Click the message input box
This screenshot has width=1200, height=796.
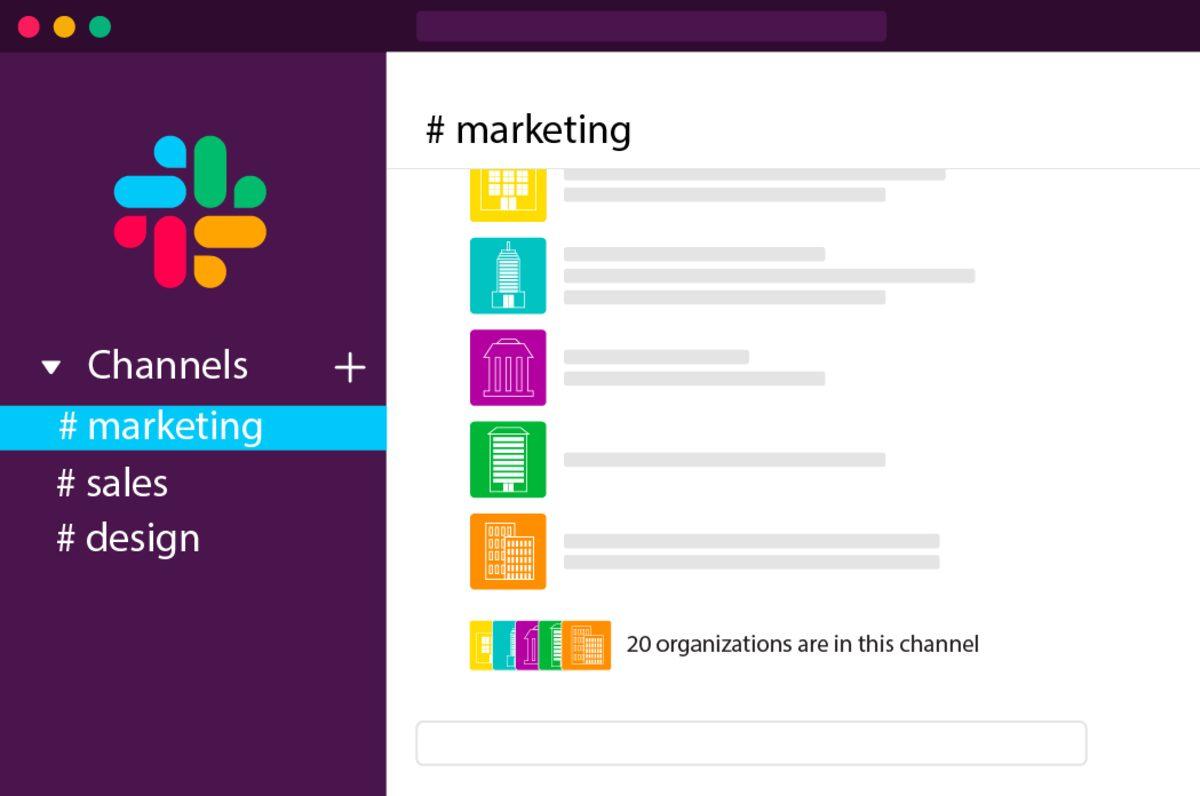pos(751,742)
